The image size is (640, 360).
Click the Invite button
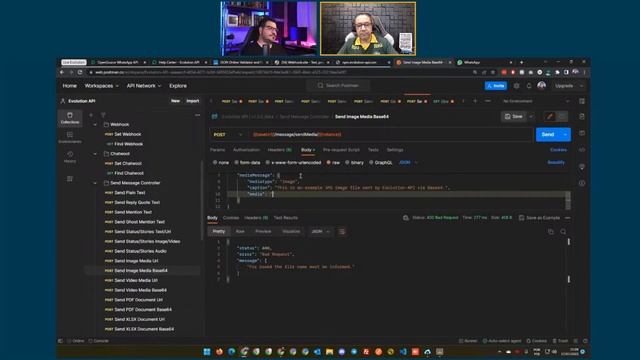(496, 86)
